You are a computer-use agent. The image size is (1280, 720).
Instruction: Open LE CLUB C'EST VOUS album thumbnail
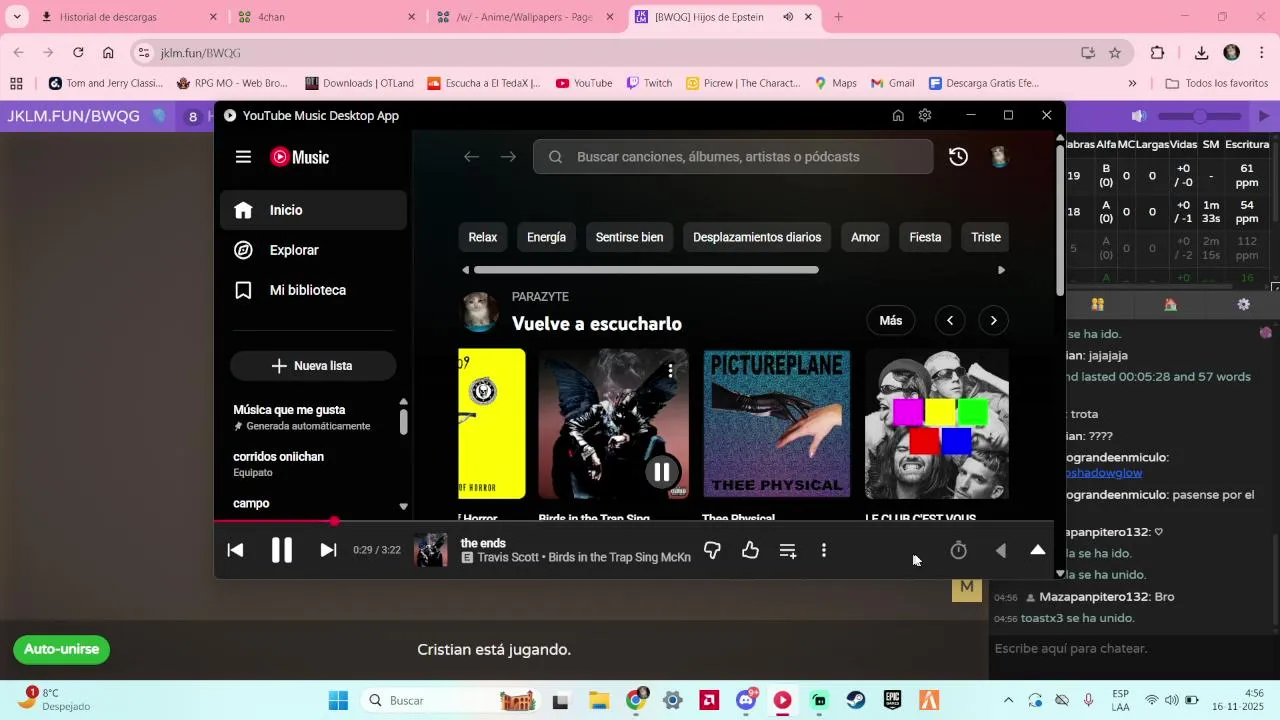coord(937,424)
